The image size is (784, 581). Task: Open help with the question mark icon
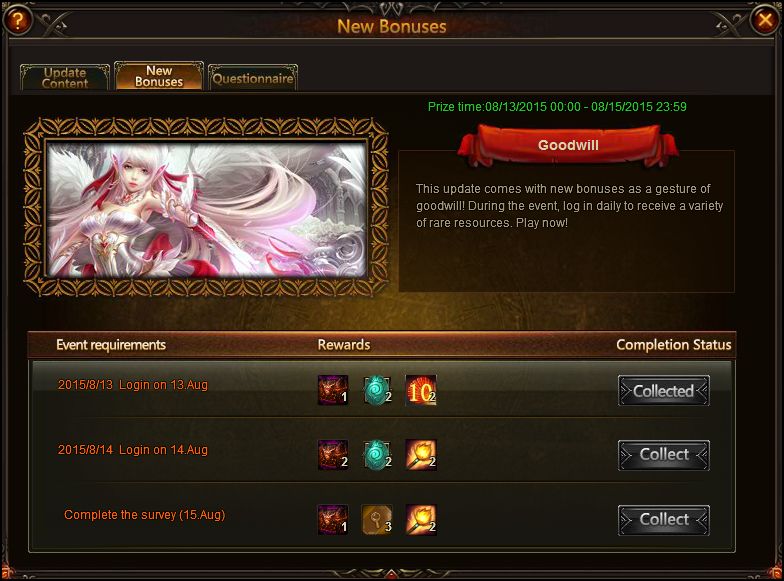(18, 20)
